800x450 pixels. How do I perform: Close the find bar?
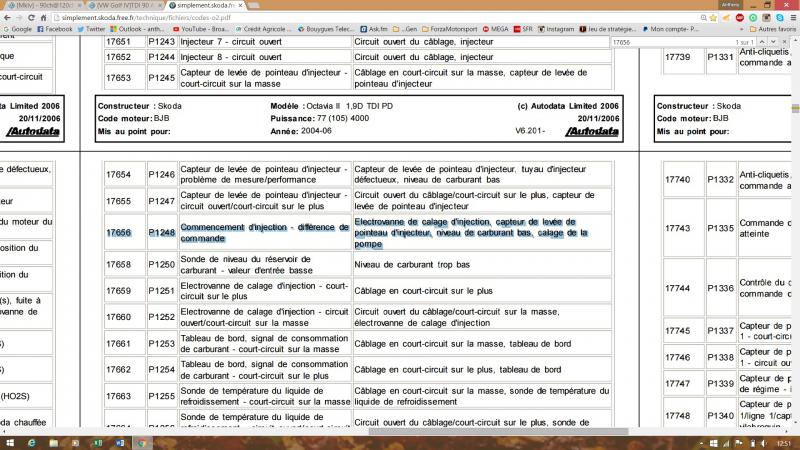pos(785,42)
